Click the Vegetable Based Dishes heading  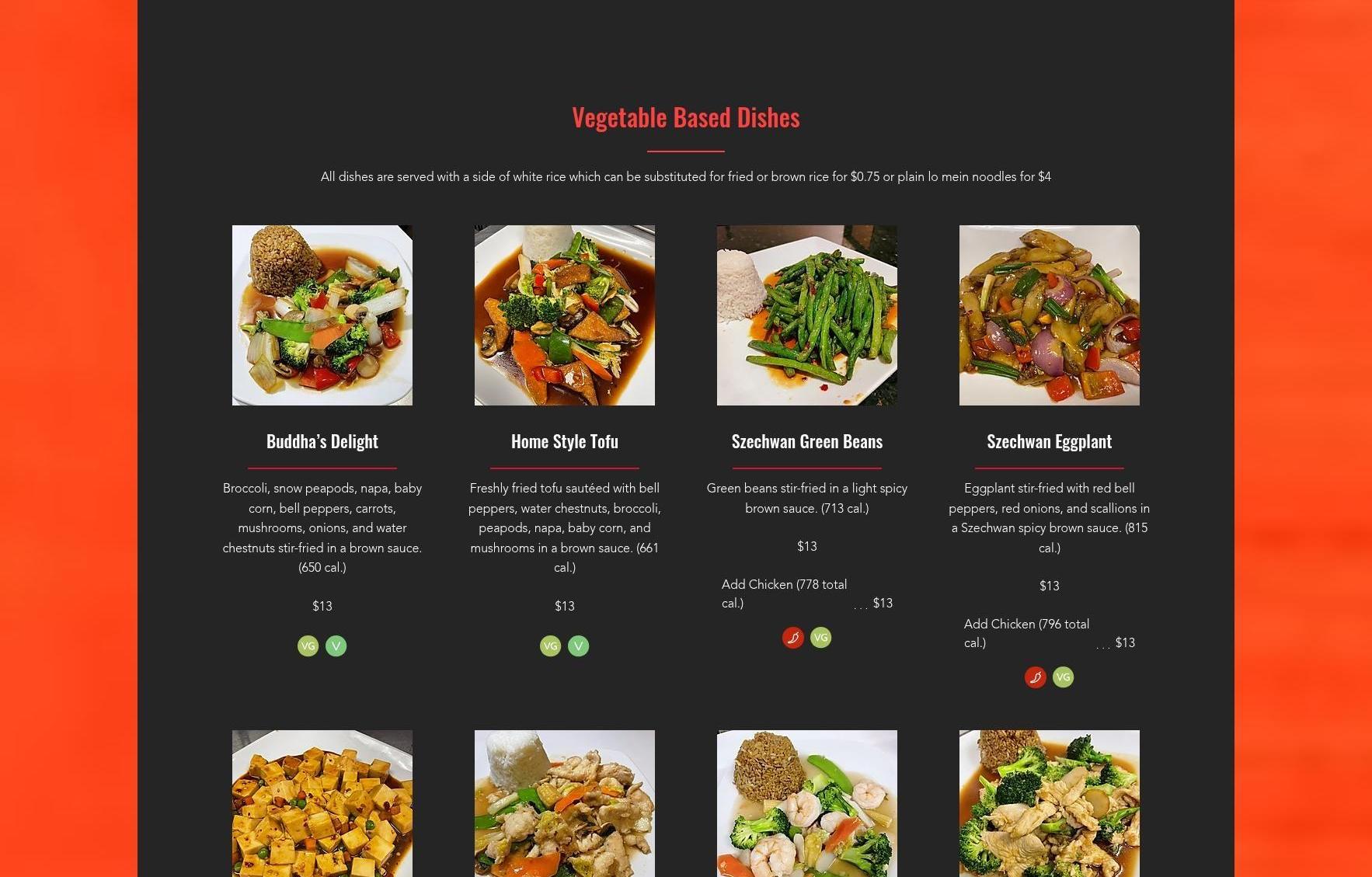[686, 117]
